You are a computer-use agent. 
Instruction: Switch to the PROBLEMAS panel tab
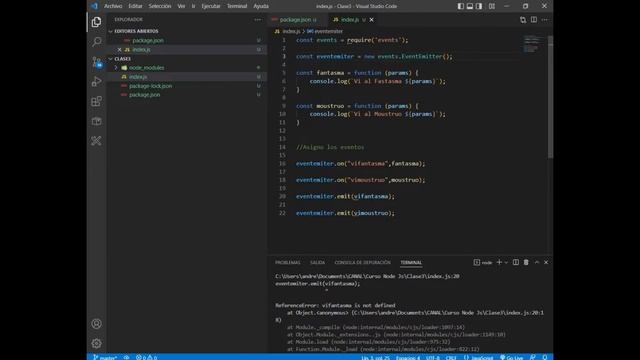click(x=288, y=262)
